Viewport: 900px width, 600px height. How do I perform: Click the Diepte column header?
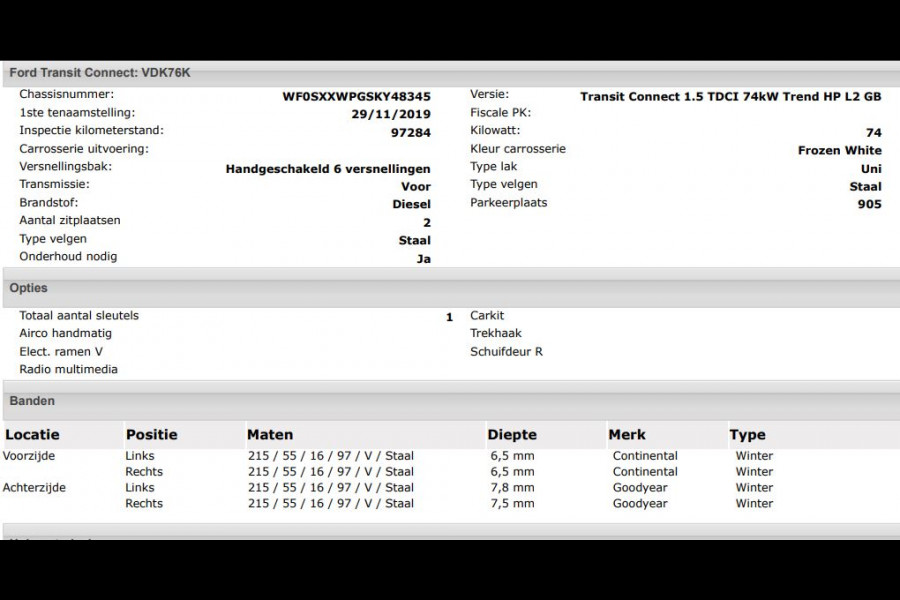pos(512,435)
